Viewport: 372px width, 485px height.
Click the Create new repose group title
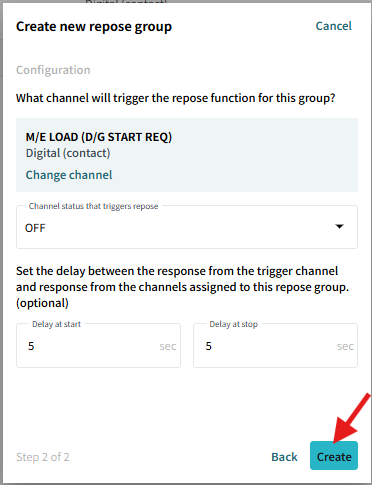pos(94,27)
